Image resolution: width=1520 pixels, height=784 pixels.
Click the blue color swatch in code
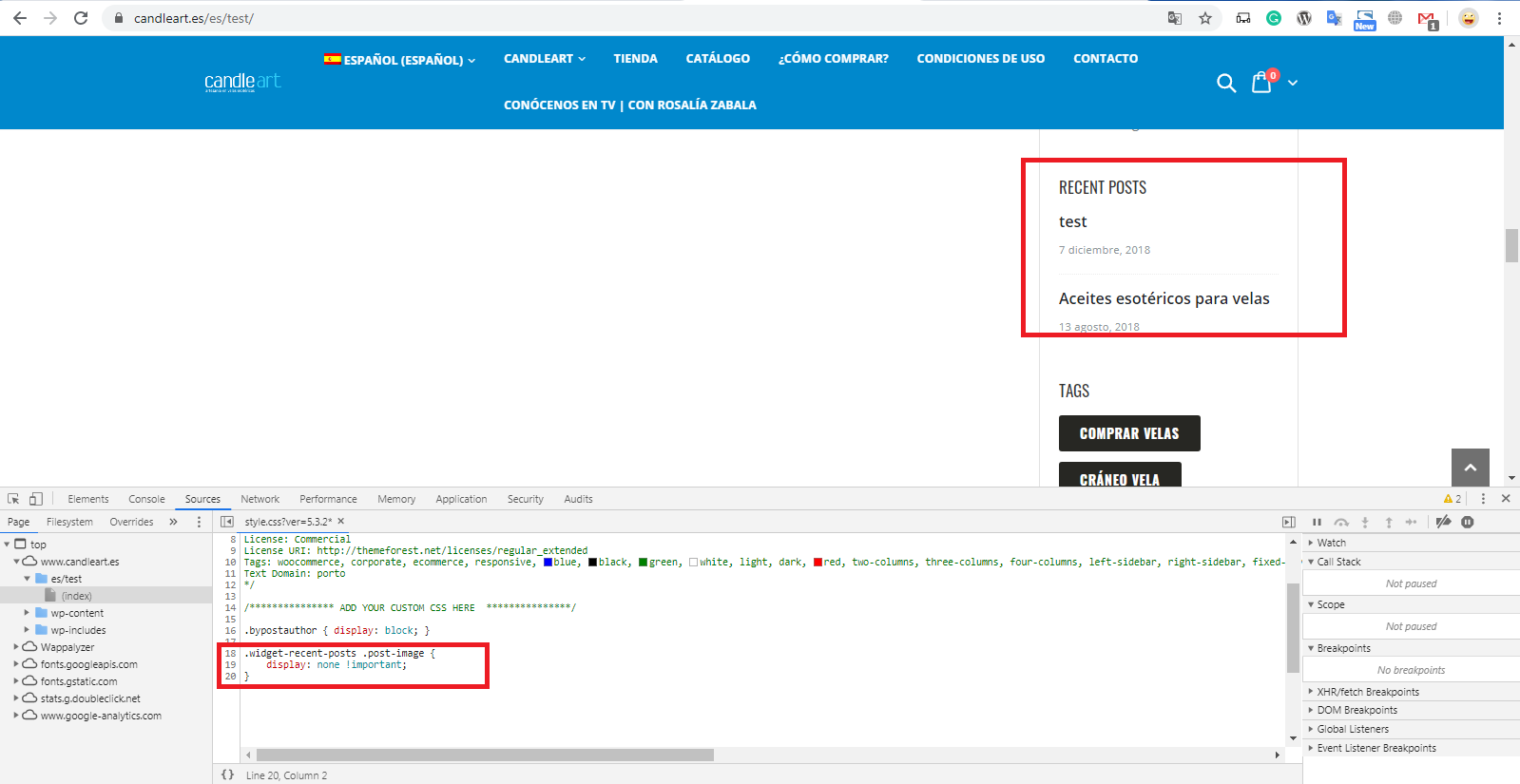pos(548,562)
